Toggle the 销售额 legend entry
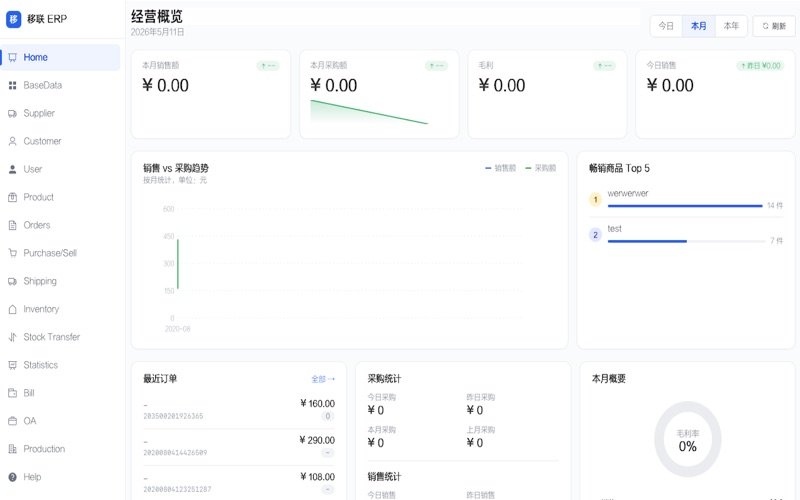Screen dimensions: 800x500 (x=501, y=168)
